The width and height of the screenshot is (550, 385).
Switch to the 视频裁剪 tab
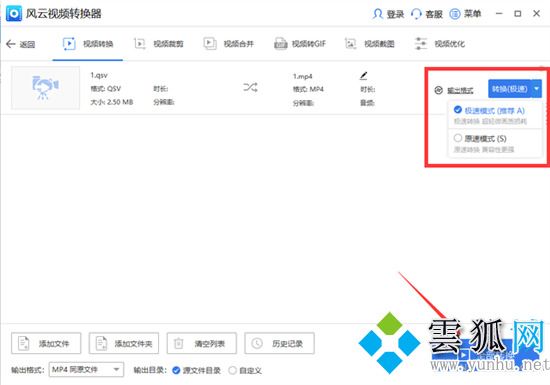[159, 44]
